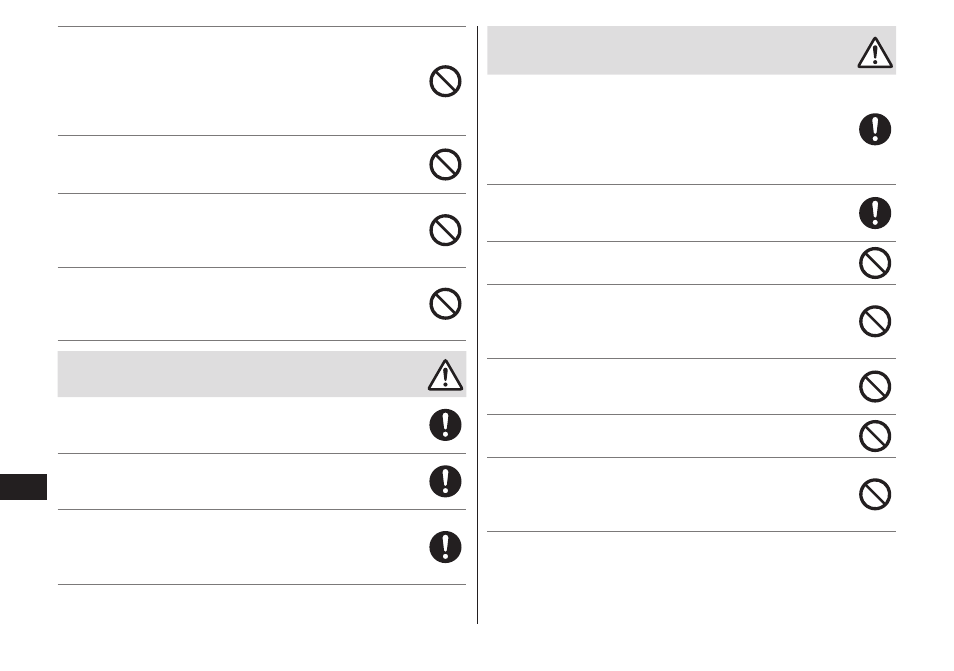Select the bottom exclamation circle in left column
This screenshot has width=954, height=671.
click(445, 547)
